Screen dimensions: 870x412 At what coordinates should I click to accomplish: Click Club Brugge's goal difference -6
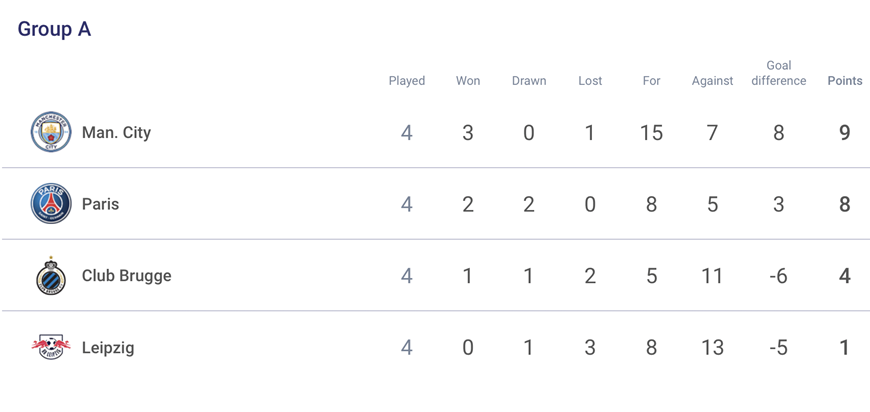coord(778,276)
